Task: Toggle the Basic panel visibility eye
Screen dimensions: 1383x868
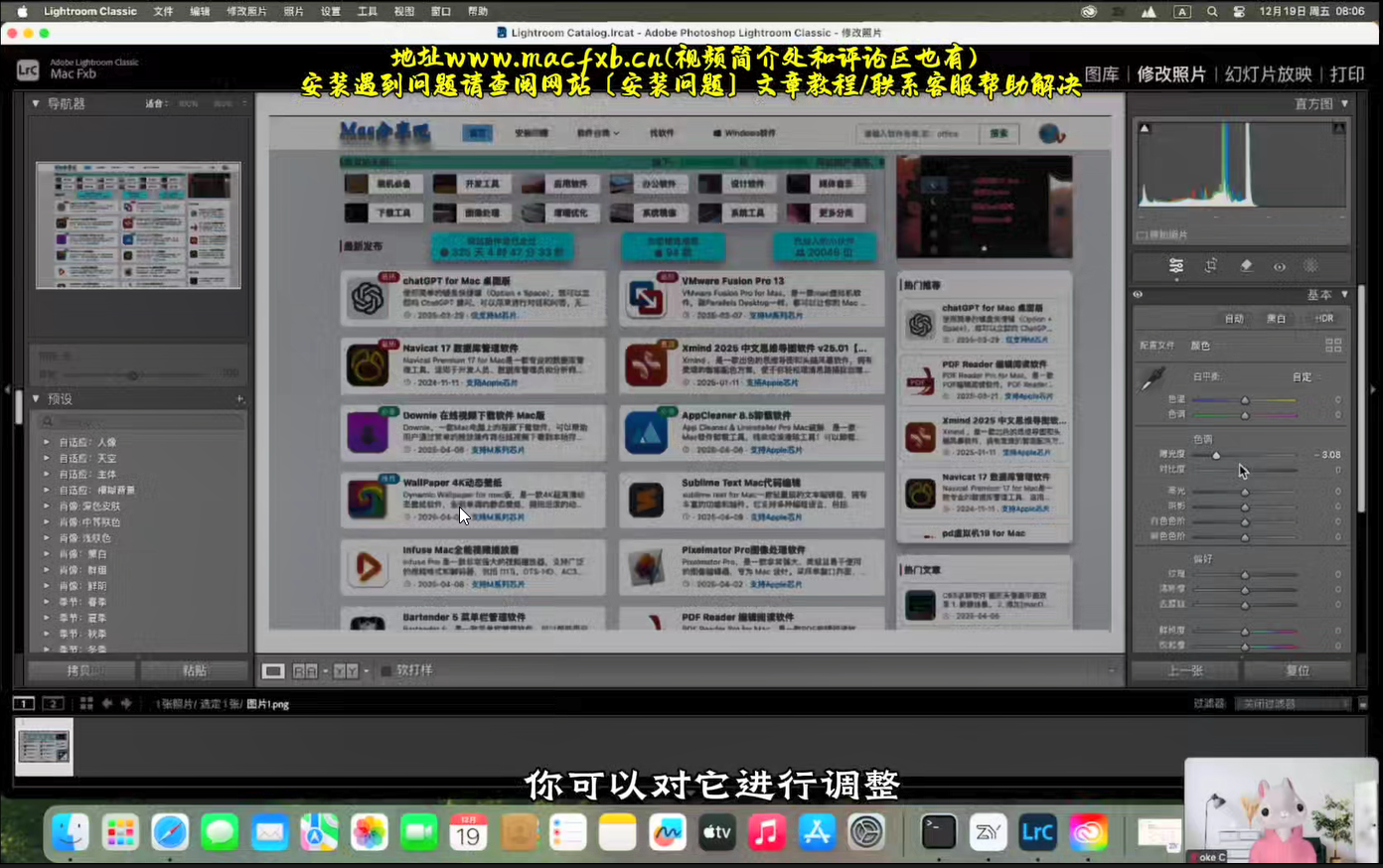Action: point(1139,295)
